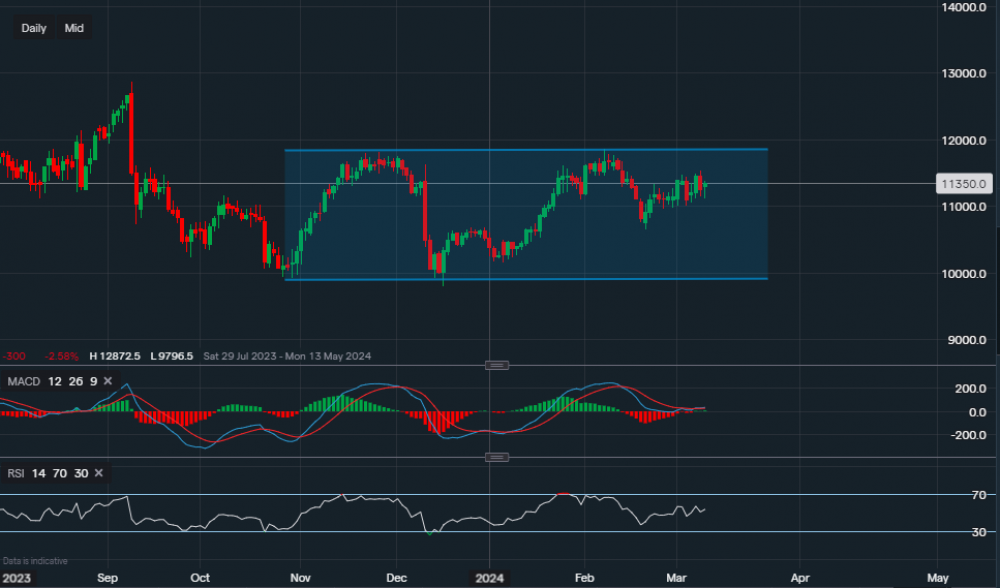This screenshot has height=588, width=1000.
Task: Remove the RSI indicator via its X icon
Action: (97, 473)
